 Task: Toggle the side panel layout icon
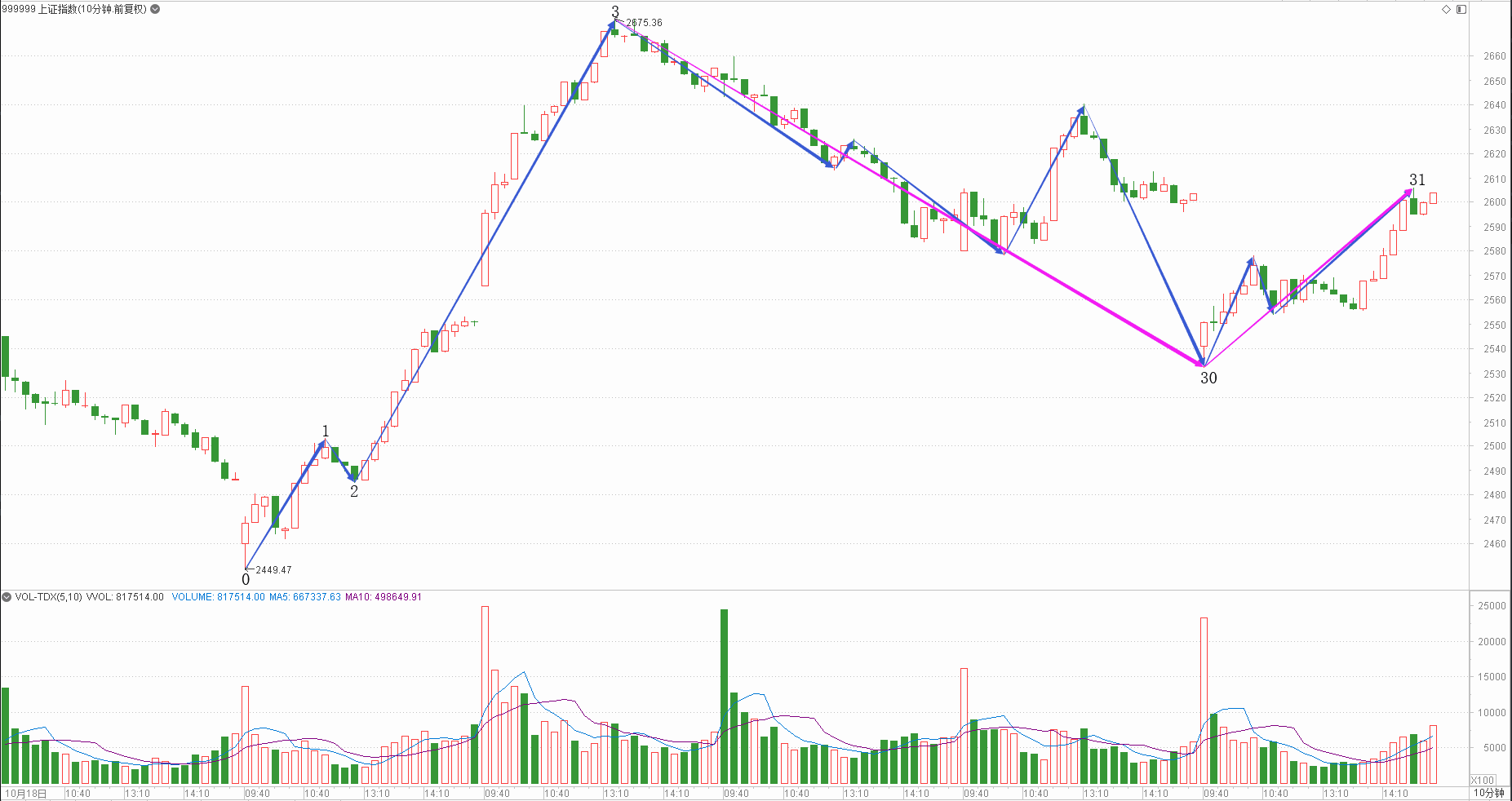[x=1461, y=9]
